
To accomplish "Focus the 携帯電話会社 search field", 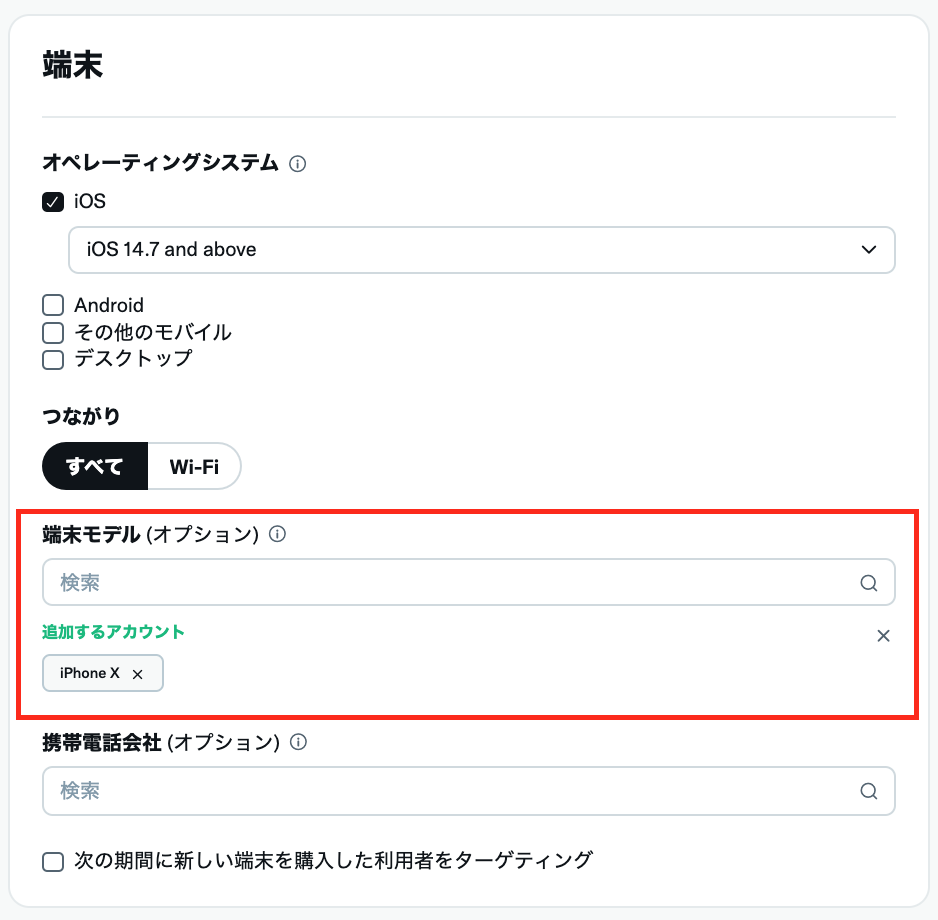I will tap(450, 791).
